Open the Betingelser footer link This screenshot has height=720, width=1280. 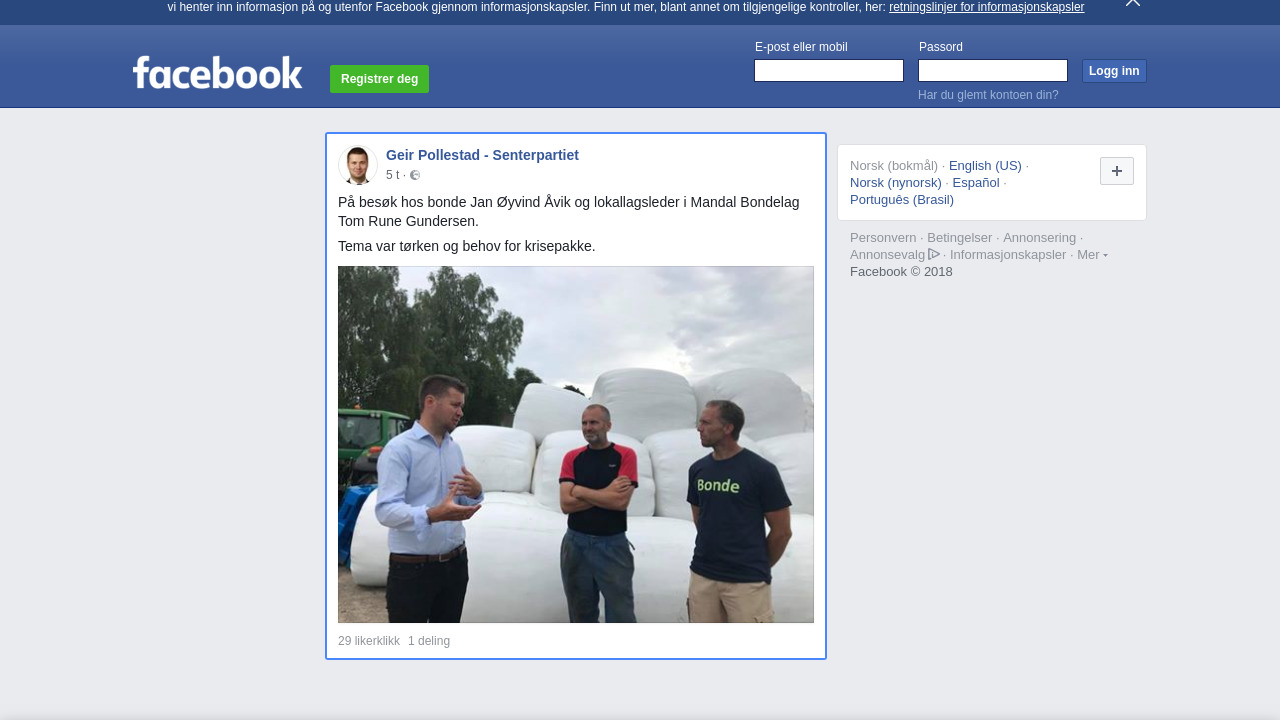click(960, 238)
